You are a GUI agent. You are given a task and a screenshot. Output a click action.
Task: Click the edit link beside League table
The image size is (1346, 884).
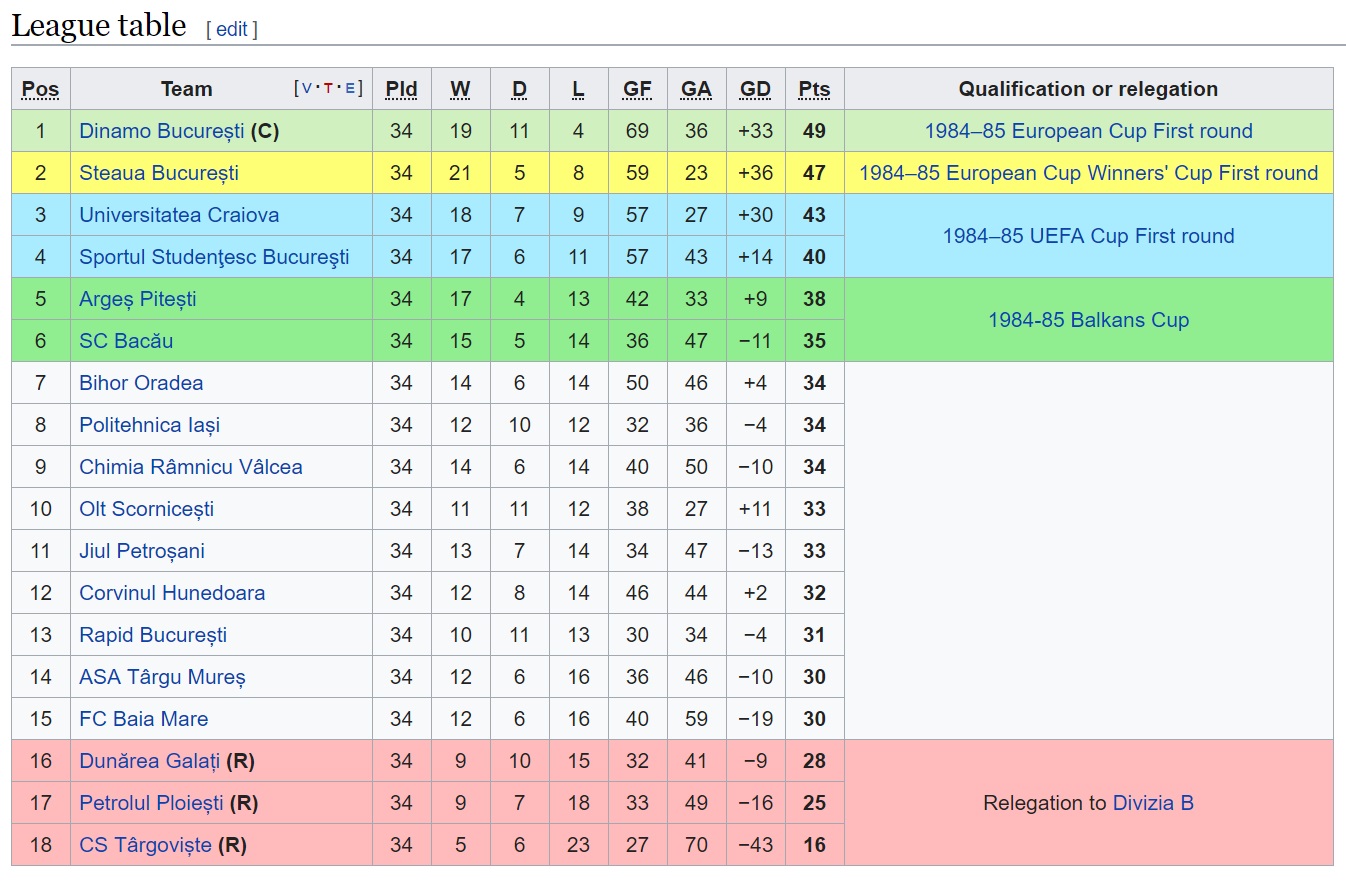click(x=231, y=29)
